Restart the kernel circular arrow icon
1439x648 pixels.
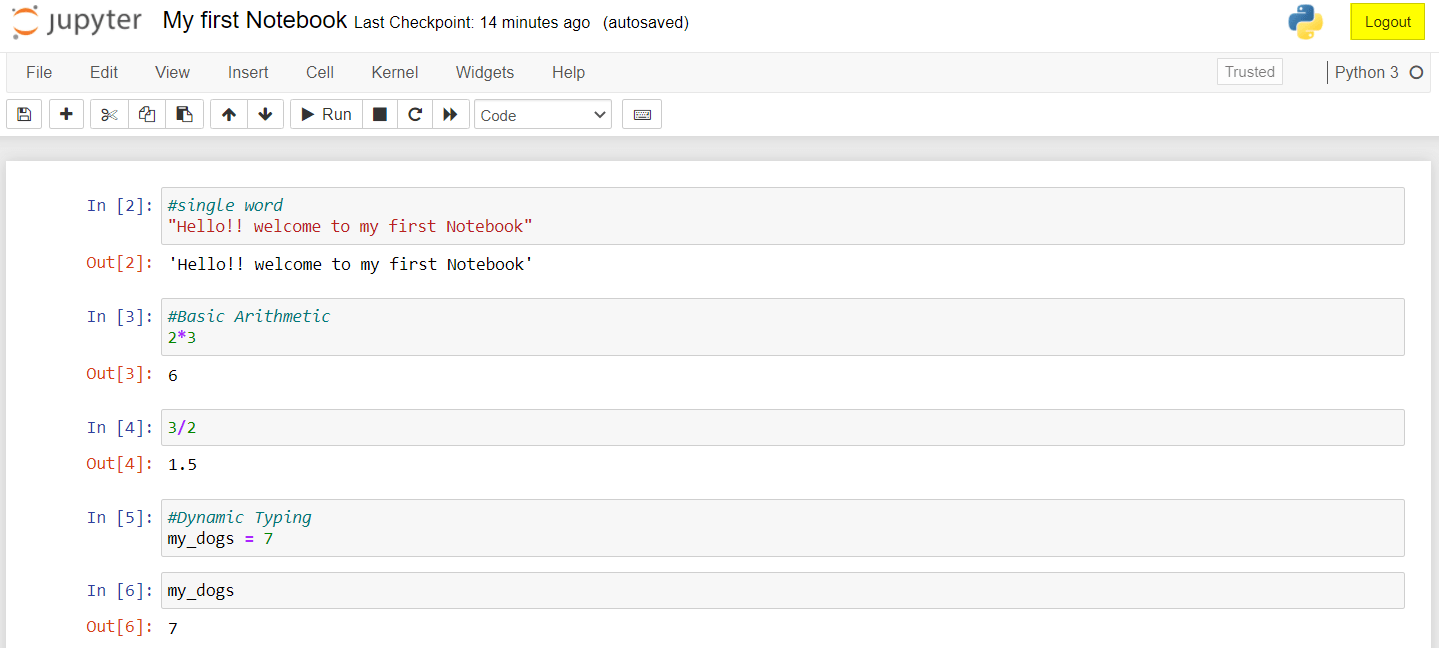(x=415, y=115)
